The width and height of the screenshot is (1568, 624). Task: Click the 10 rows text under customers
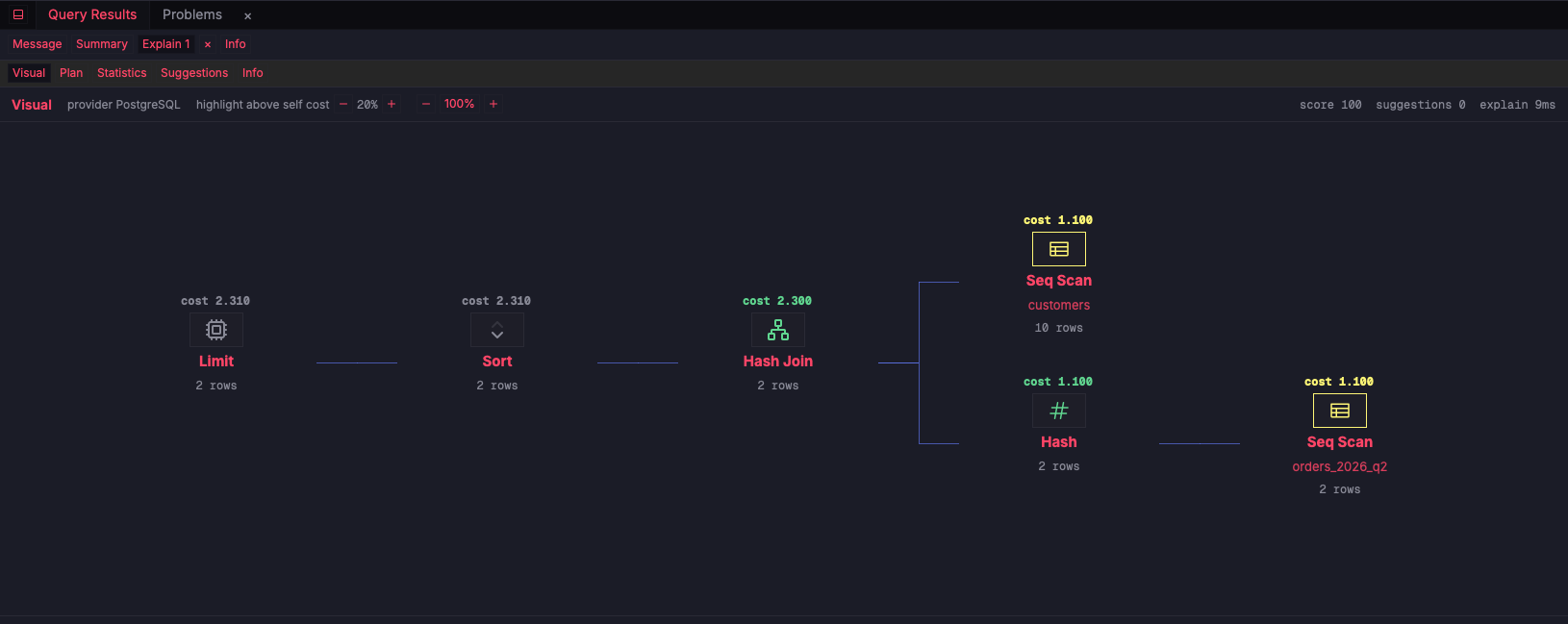(1059, 328)
